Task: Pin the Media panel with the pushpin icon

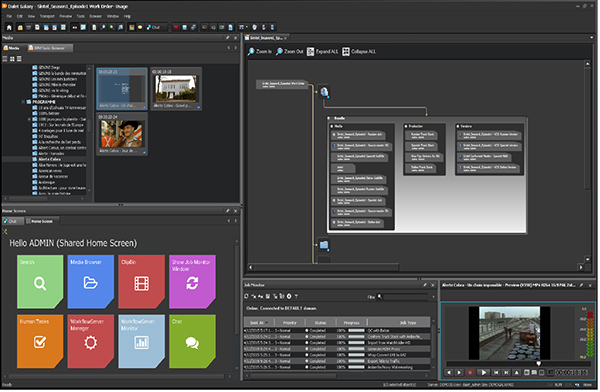Action: tap(227, 38)
